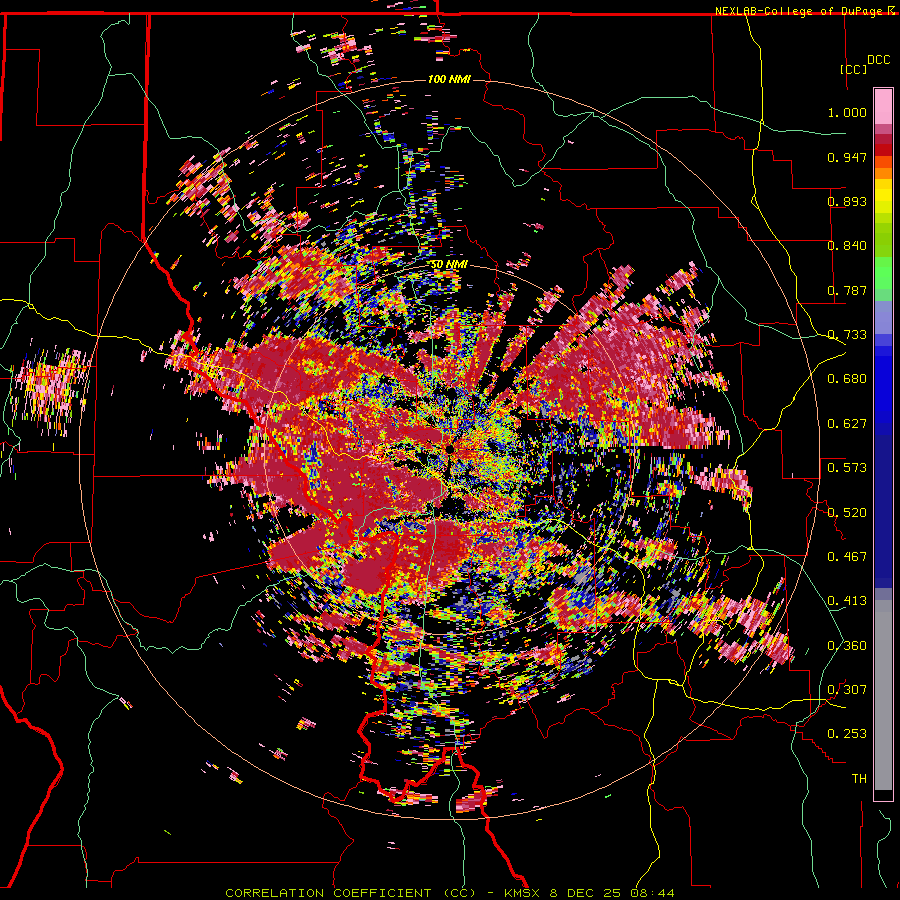The width and height of the screenshot is (900, 900).
Task: Click the DCC legend heading
Action: (x=878, y=60)
